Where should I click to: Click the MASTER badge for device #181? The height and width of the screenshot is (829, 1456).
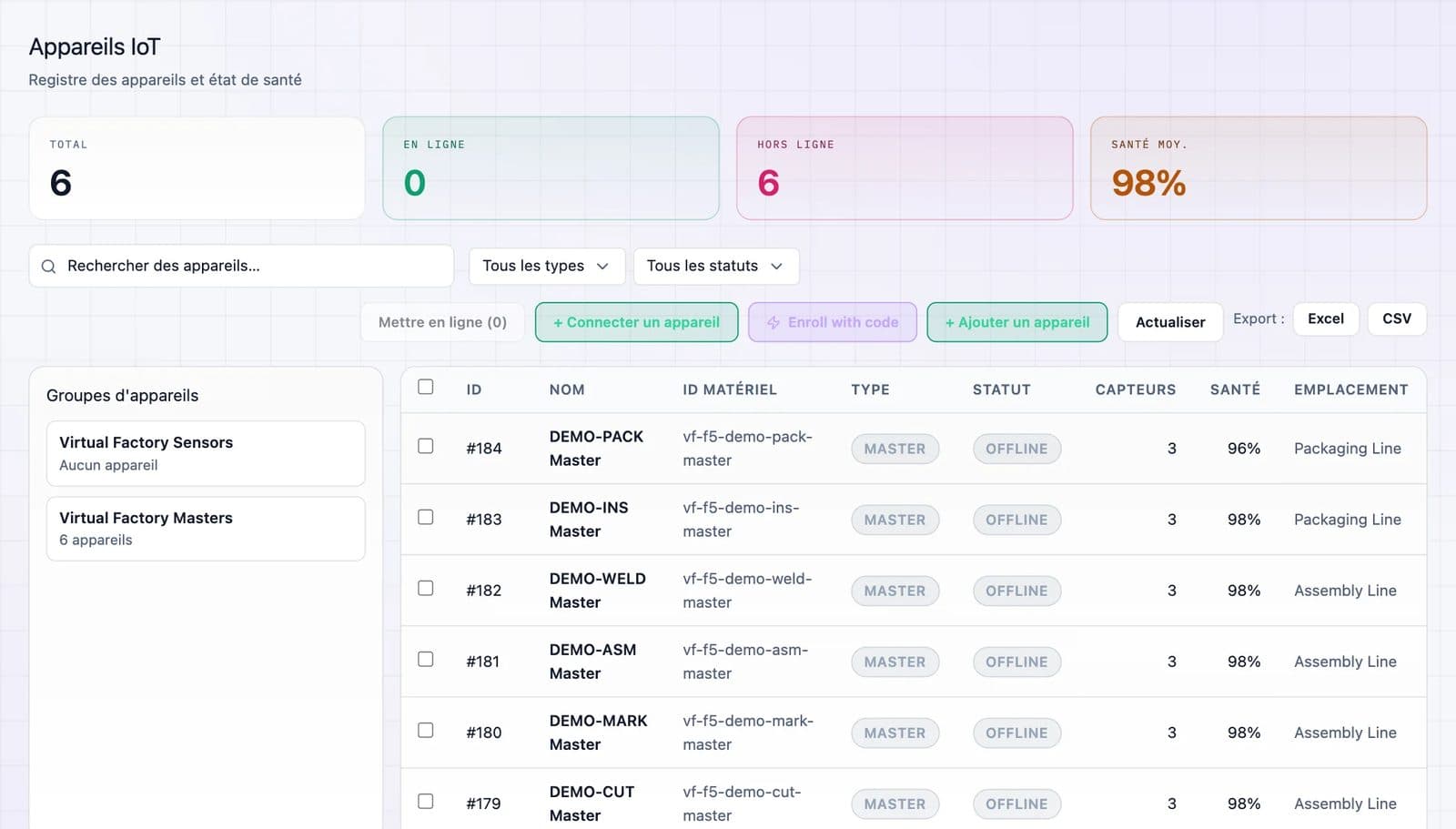click(x=895, y=662)
